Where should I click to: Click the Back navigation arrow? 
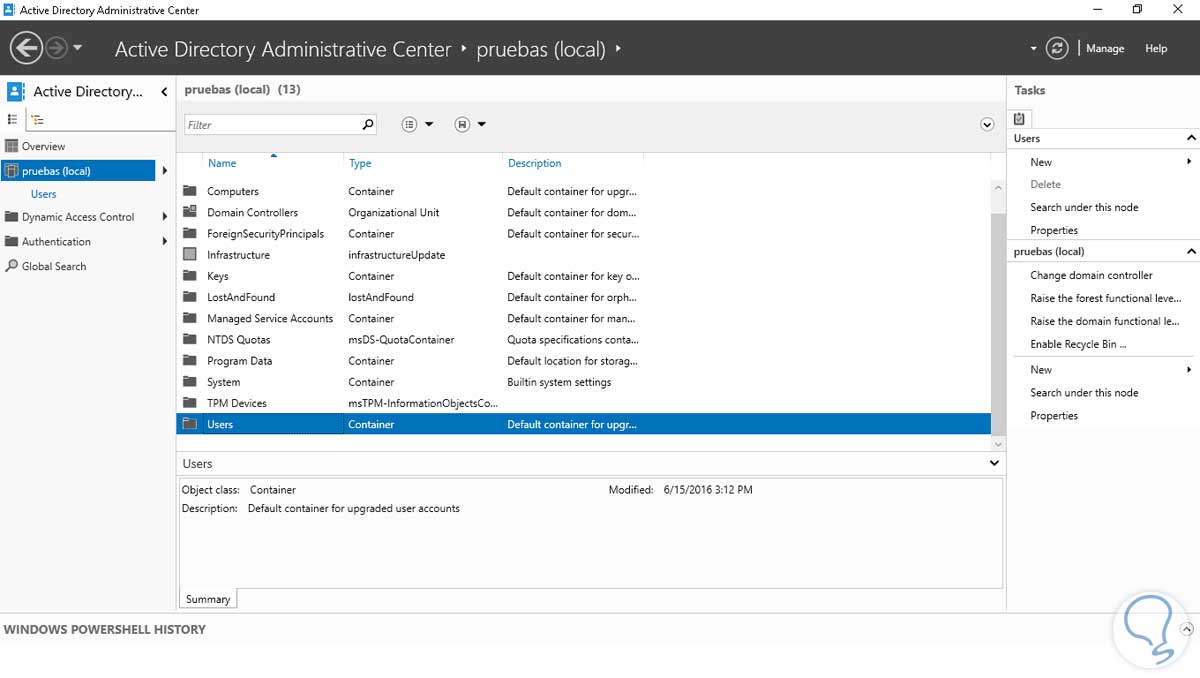[x=26, y=47]
